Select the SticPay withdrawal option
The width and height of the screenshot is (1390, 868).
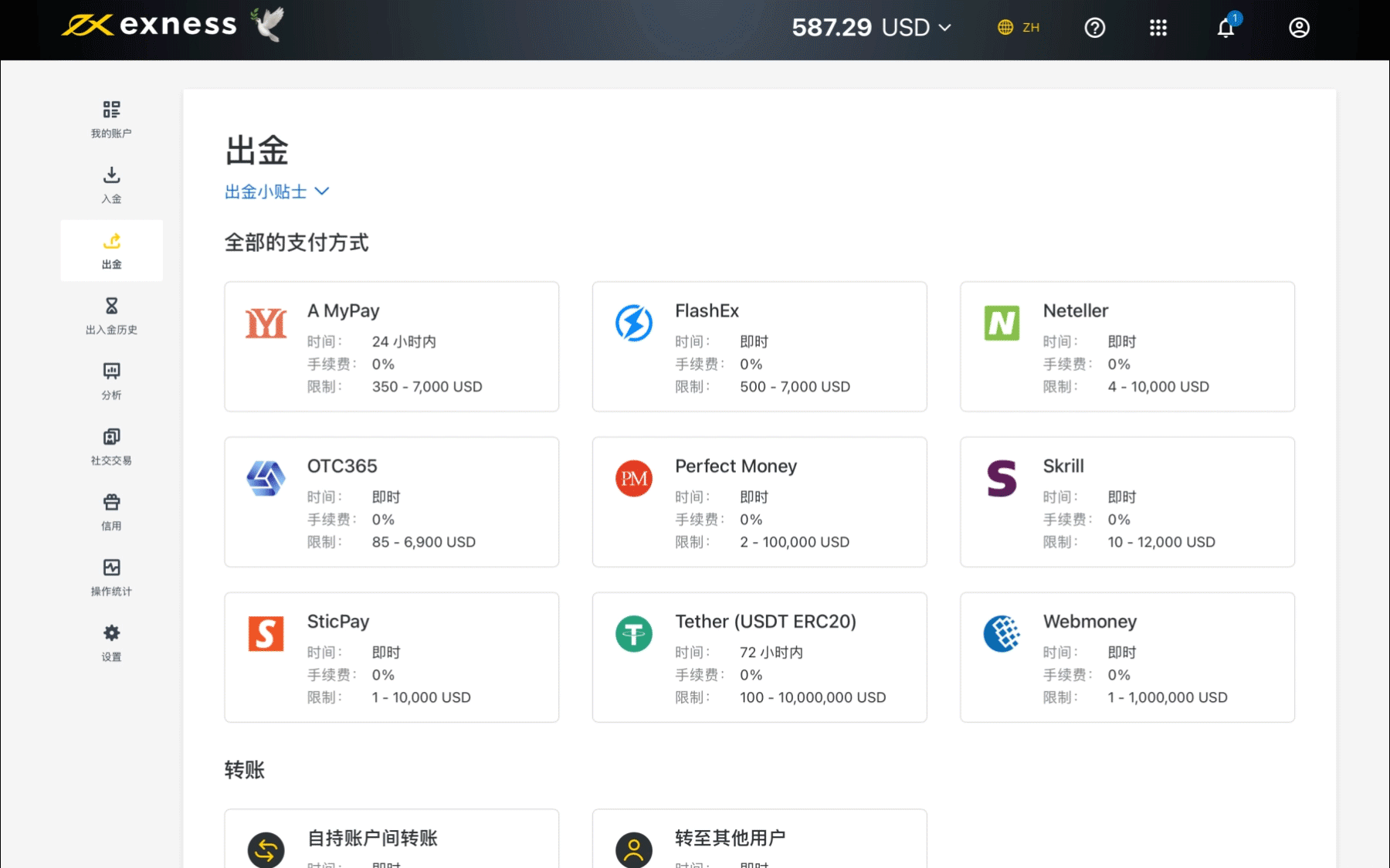click(x=392, y=657)
